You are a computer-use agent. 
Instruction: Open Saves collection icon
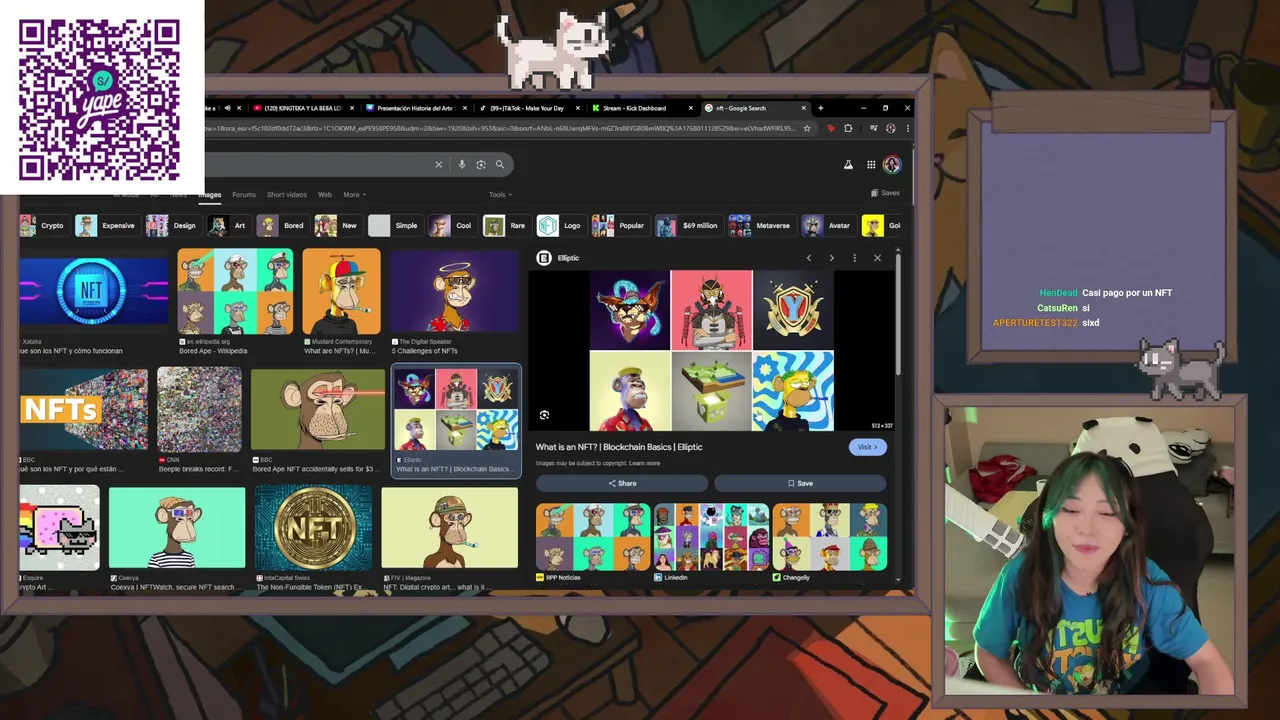[885, 193]
